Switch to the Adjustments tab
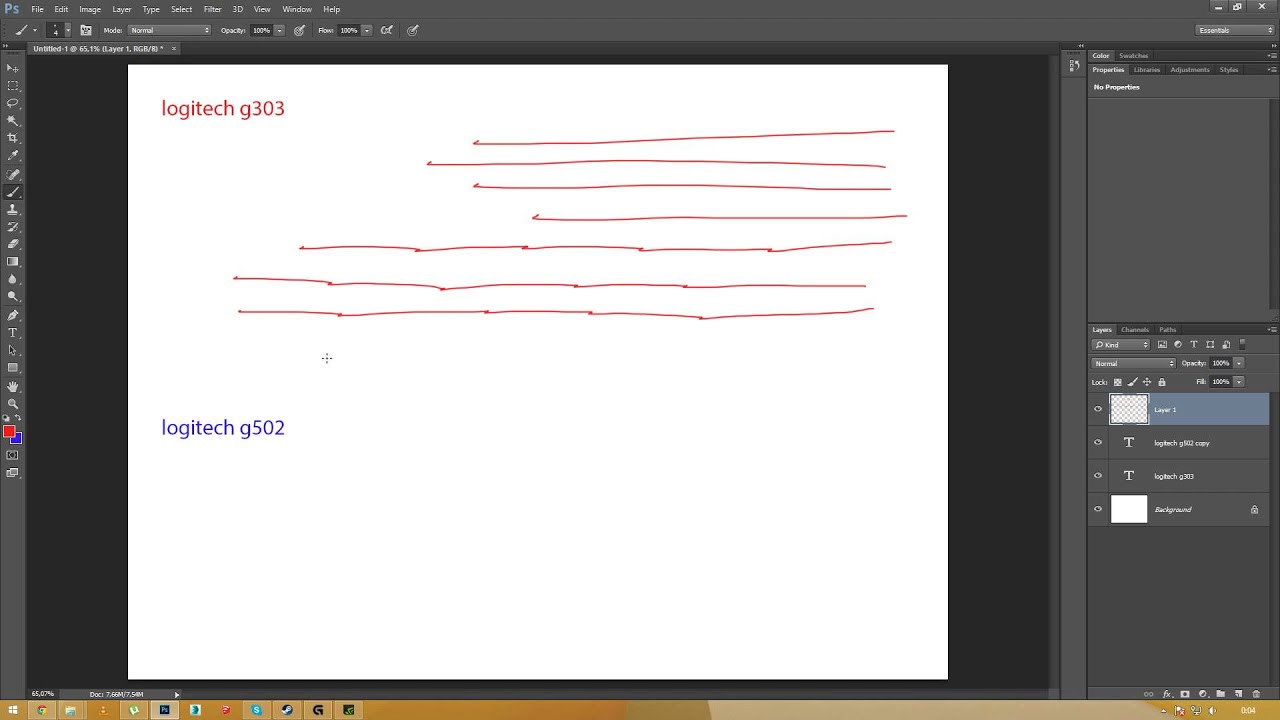Screen dimensions: 1280x720 tap(1189, 70)
